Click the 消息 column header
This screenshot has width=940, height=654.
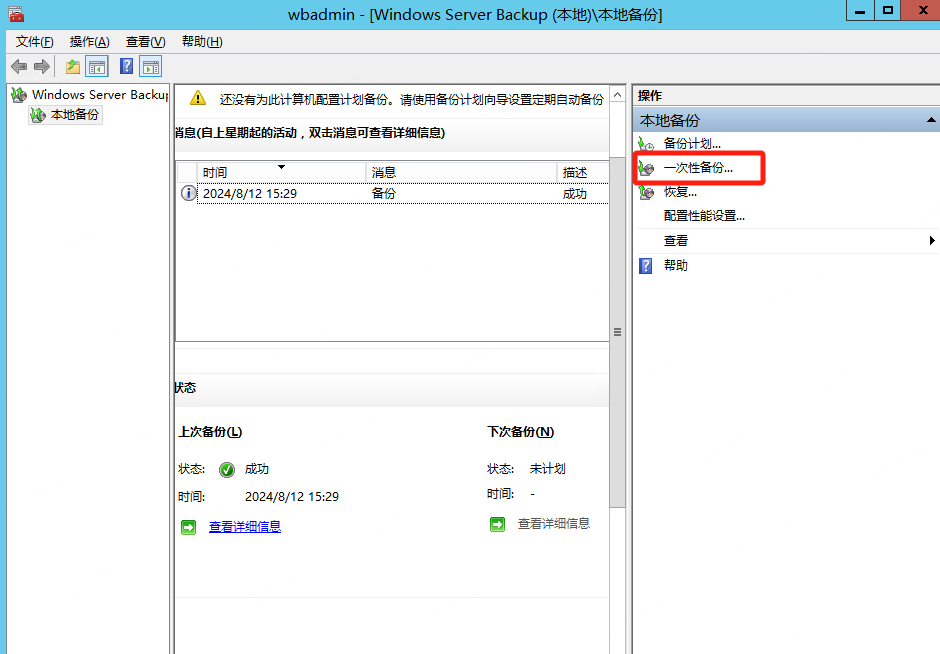tap(461, 173)
